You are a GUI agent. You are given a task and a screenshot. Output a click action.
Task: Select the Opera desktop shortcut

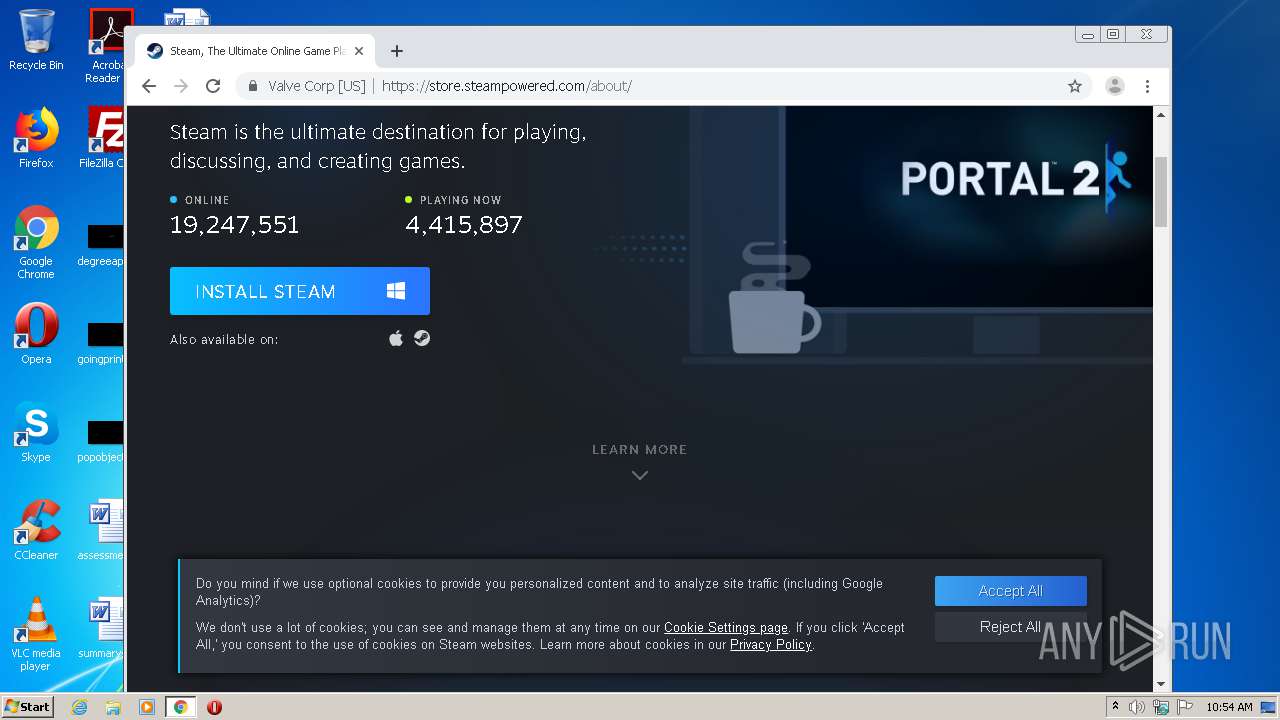coord(36,334)
